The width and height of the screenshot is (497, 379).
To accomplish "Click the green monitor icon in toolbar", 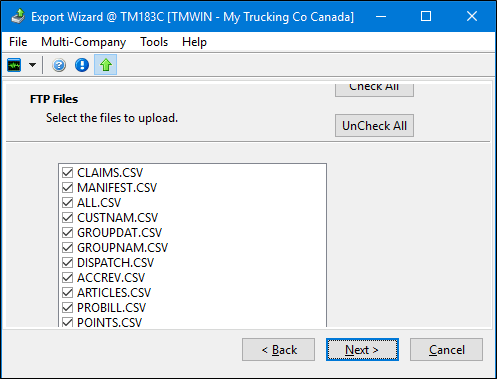I will (x=14, y=65).
